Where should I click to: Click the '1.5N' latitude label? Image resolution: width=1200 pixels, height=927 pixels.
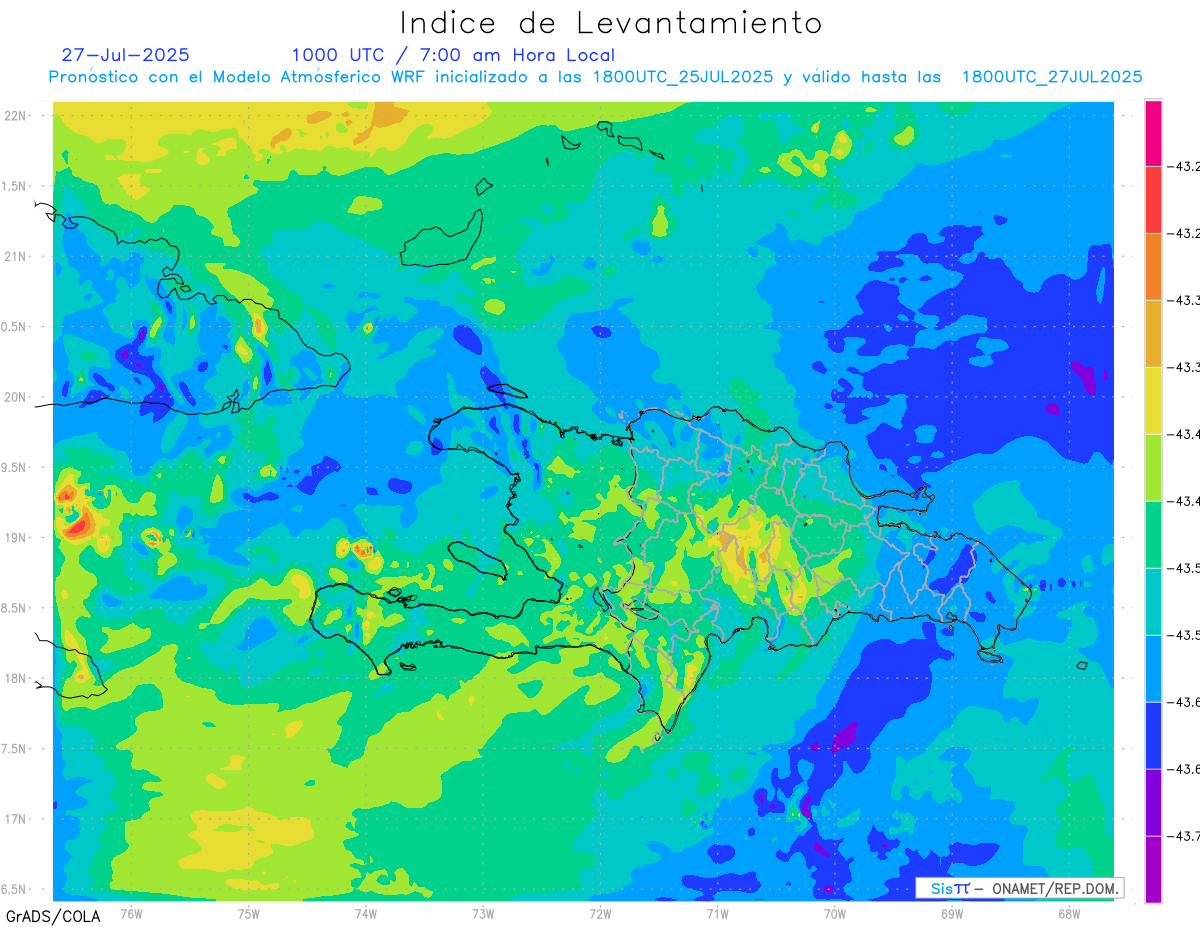[14, 186]
